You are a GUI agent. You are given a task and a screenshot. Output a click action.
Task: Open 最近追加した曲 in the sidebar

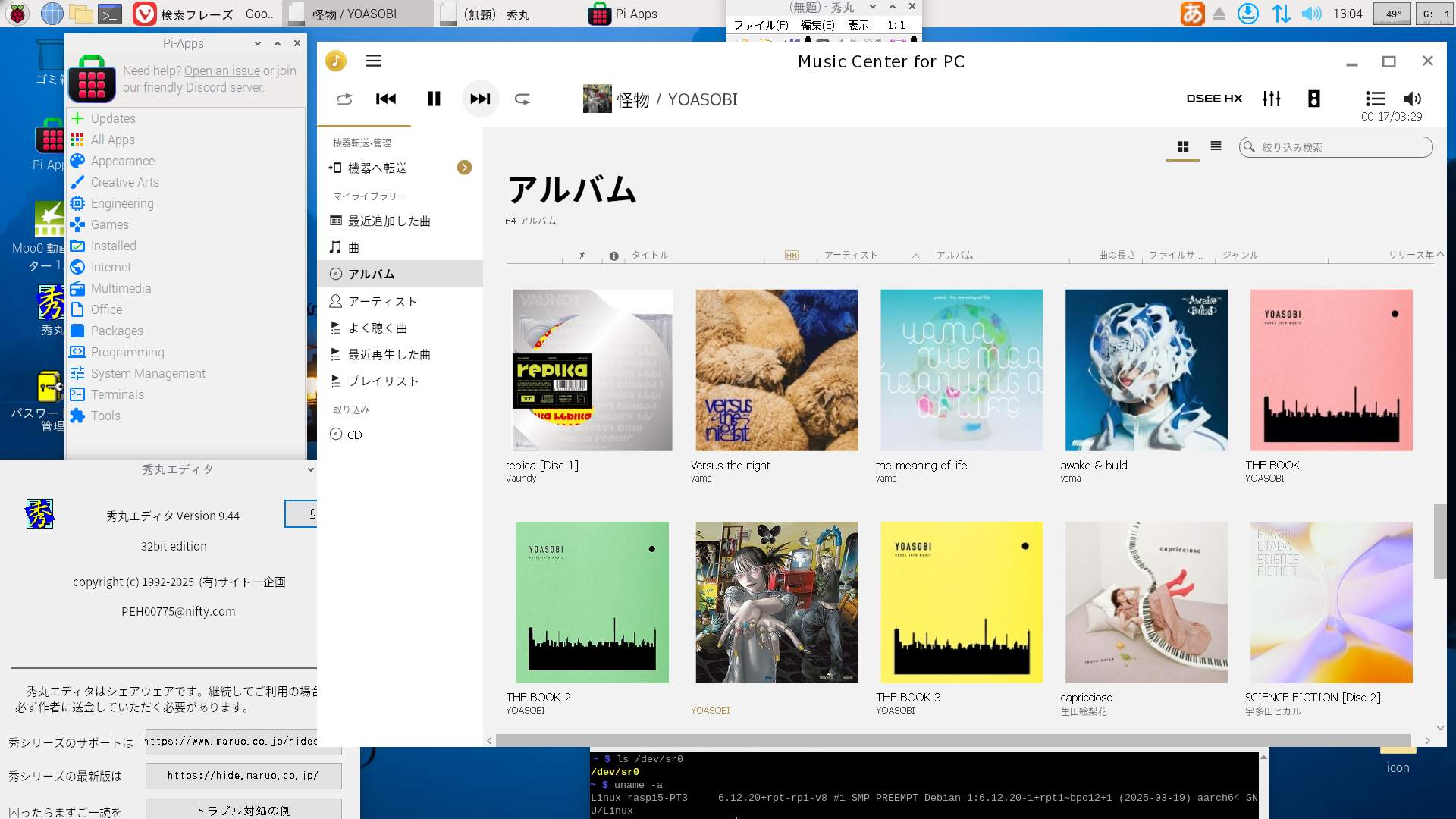400,221
